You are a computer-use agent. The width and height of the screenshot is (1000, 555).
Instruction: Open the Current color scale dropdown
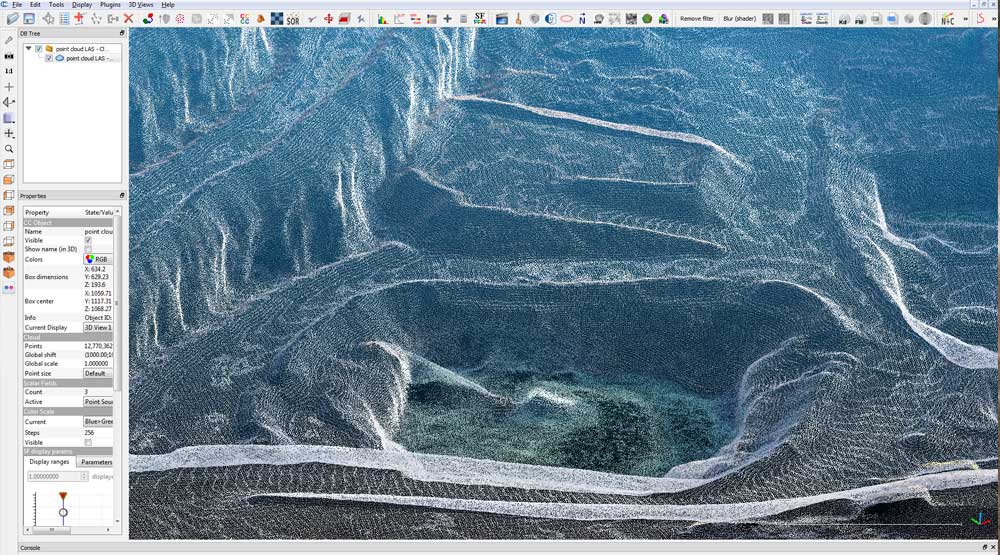pyautogui.click(x=98, y=422)
